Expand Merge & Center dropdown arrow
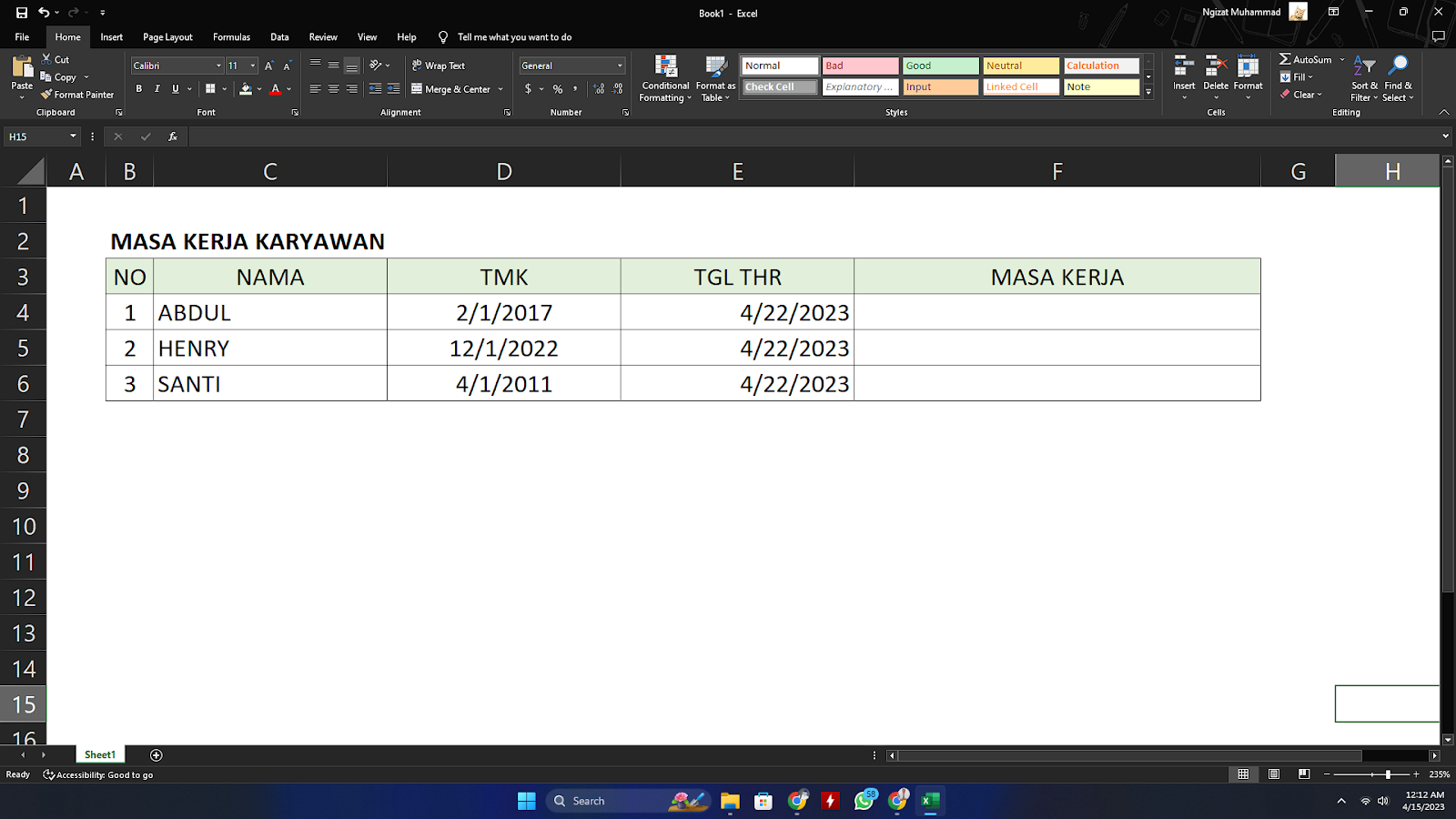The image size is (1456, 819). click(500, 89)
